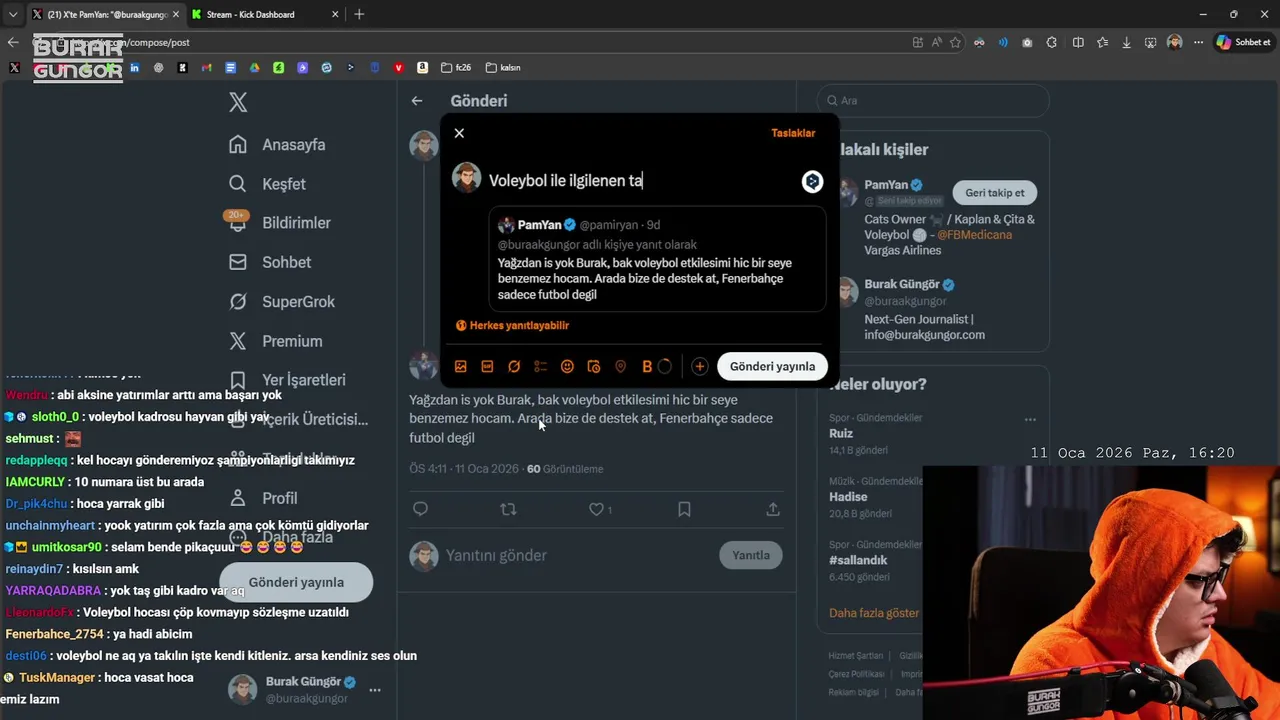Open browser extensions puzzle icon
This screenshot has width=1280, height=720.
pyautogui.click(x=1052, y=42)
